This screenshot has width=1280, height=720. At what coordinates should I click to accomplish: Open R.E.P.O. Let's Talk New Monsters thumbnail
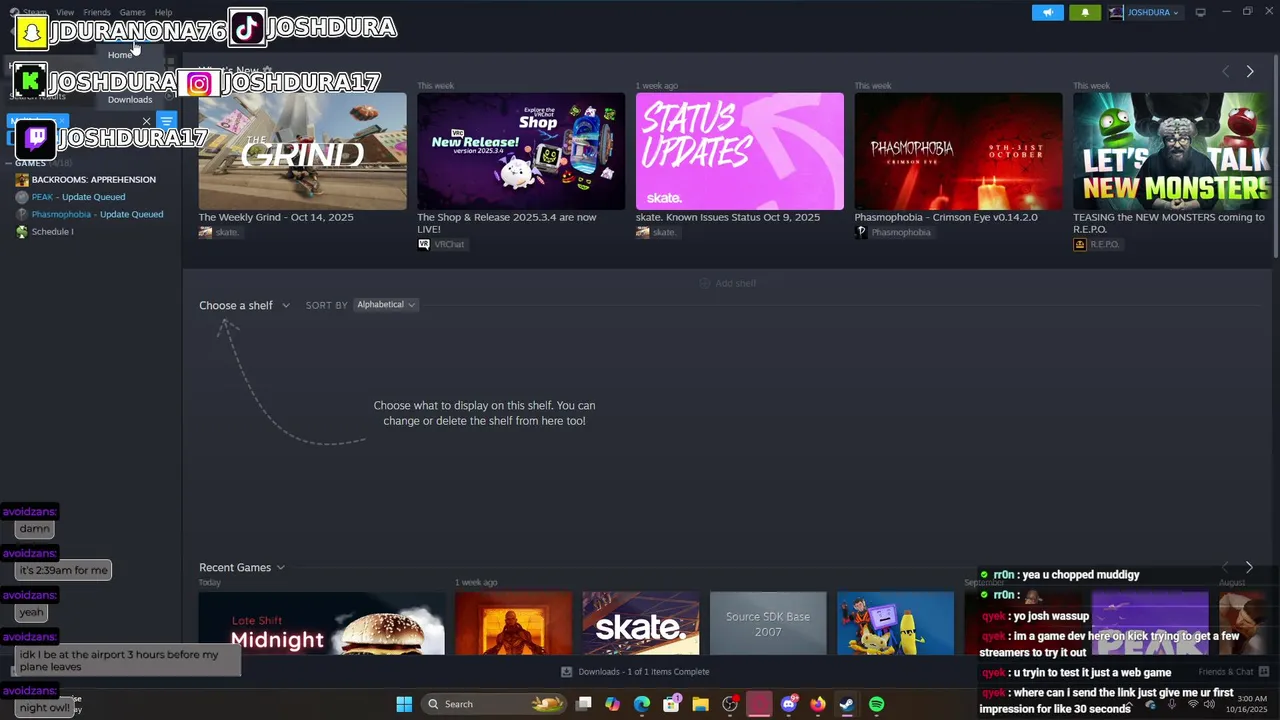pyautogui.click(x=1171, y=151)
